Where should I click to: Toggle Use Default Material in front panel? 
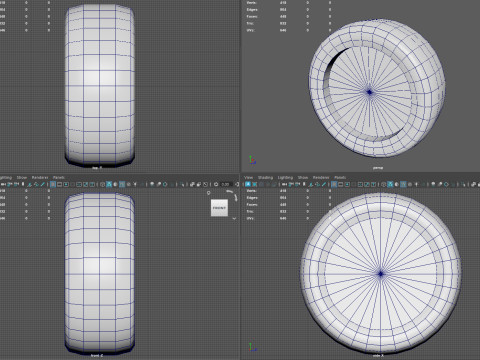pyautogui.click(x=115, y=184)
